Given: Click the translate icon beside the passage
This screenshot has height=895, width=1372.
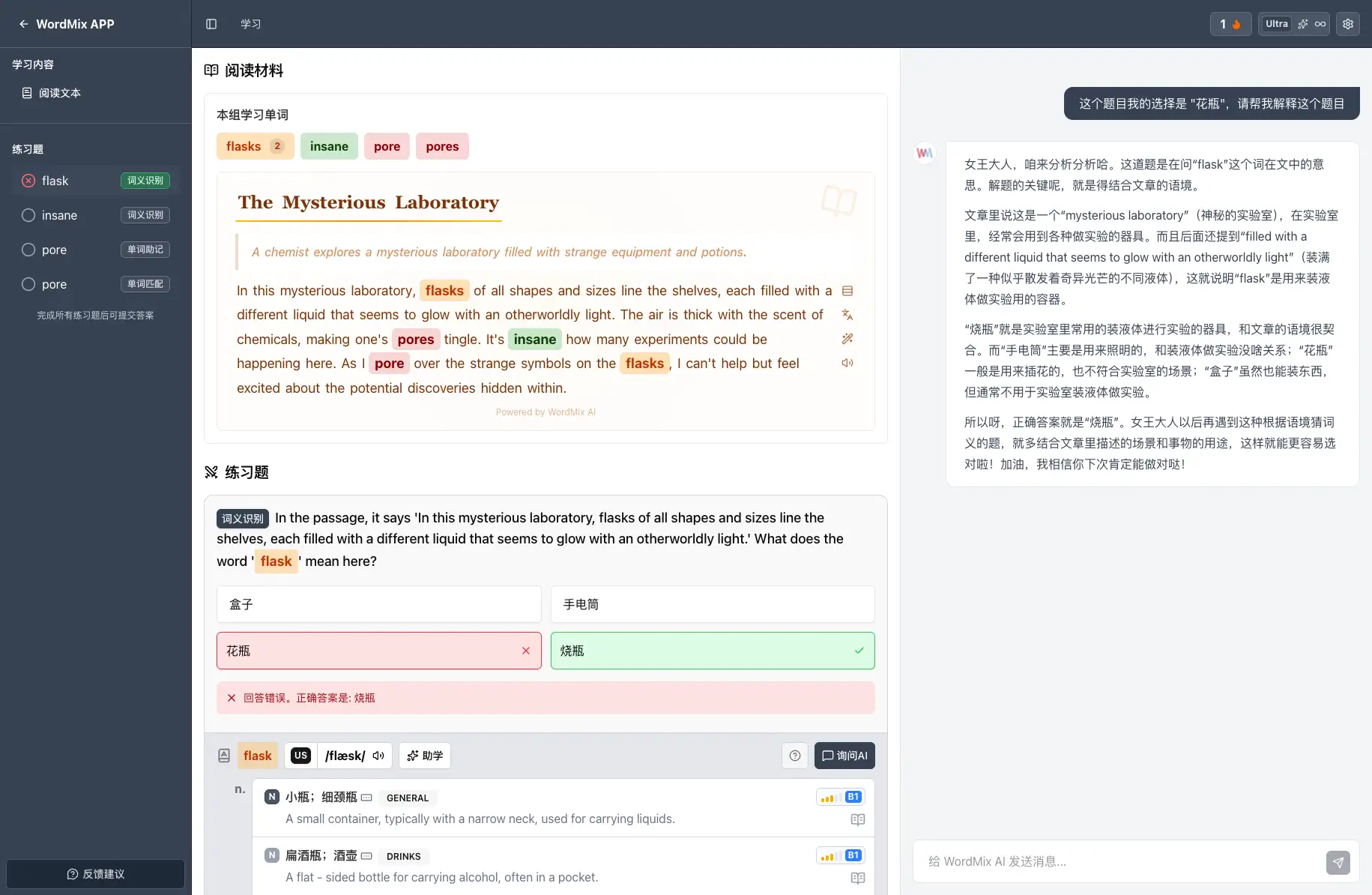Looking at the screenshot, I should [x=847, y=315].
